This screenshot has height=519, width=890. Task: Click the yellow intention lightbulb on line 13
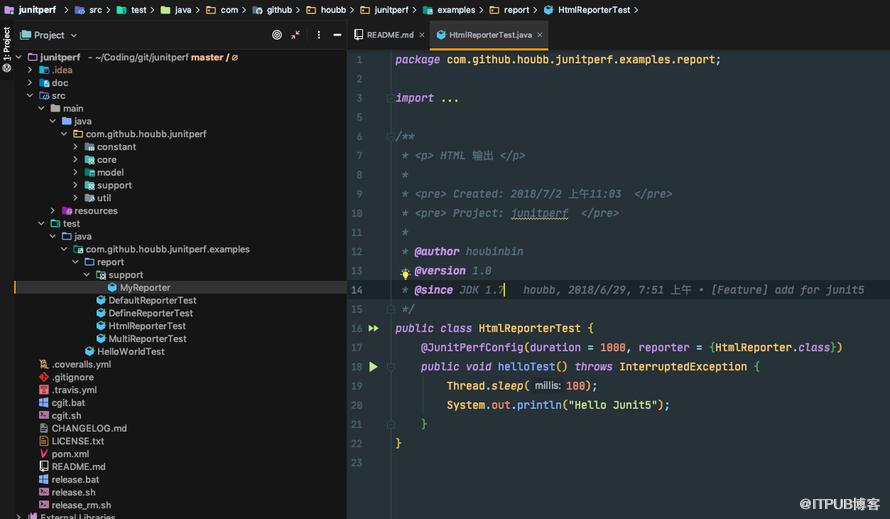(405, 274)
